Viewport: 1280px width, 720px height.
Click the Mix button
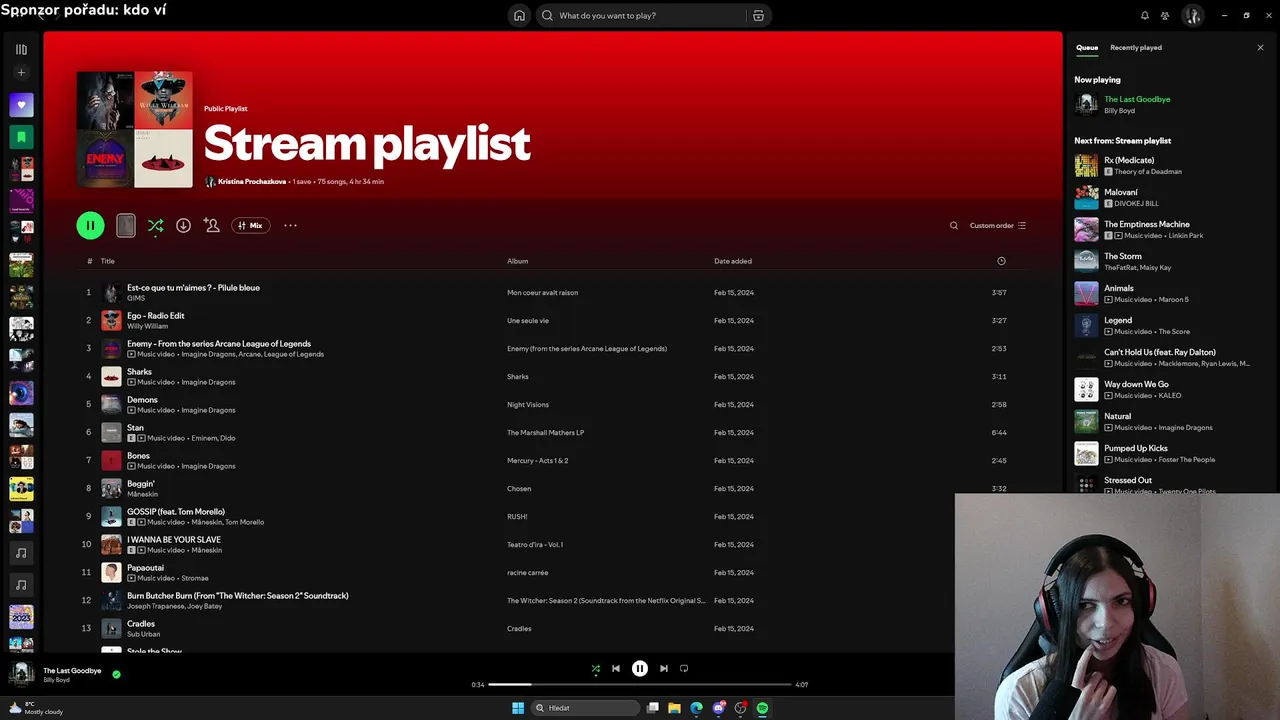click(x=251, y=226)
